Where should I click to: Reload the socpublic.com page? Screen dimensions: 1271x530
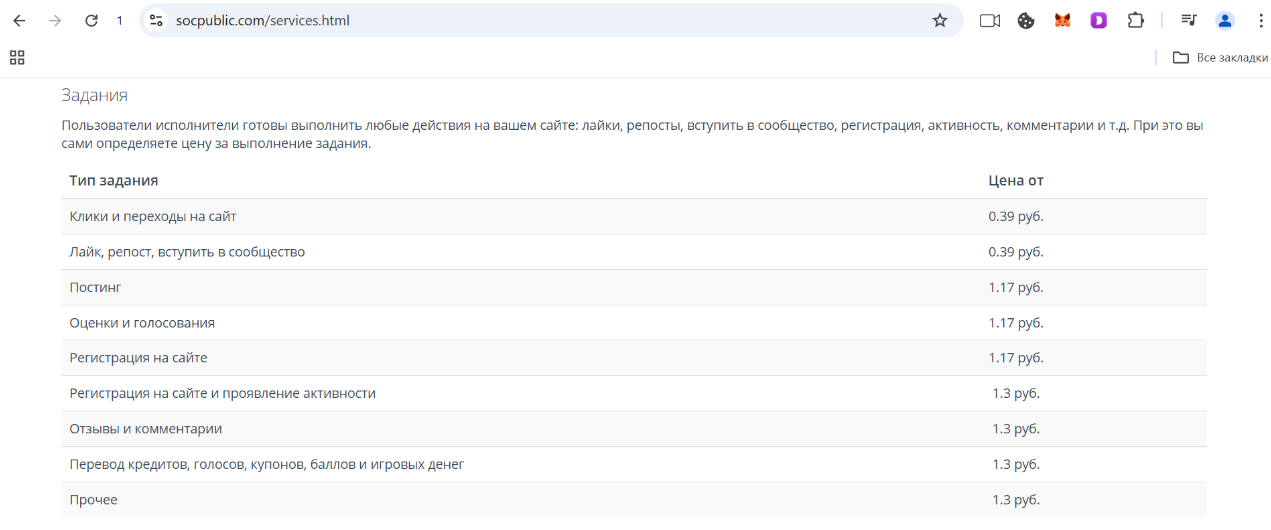point(91,20)
